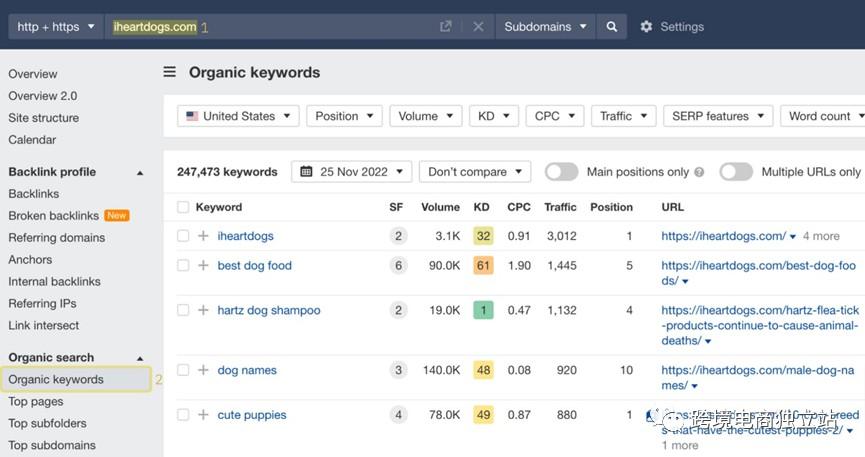Check the best dog food checkbox

[183, 265]
